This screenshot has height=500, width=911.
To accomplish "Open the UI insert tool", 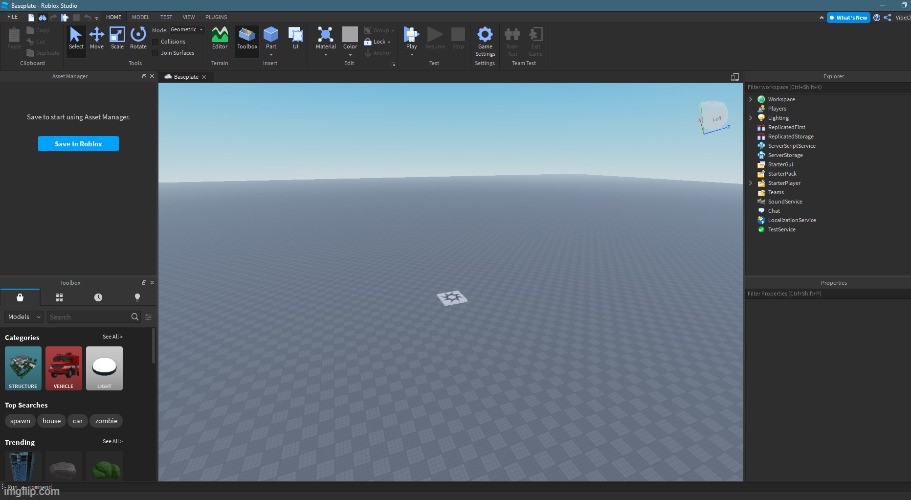I will [295, 38].
